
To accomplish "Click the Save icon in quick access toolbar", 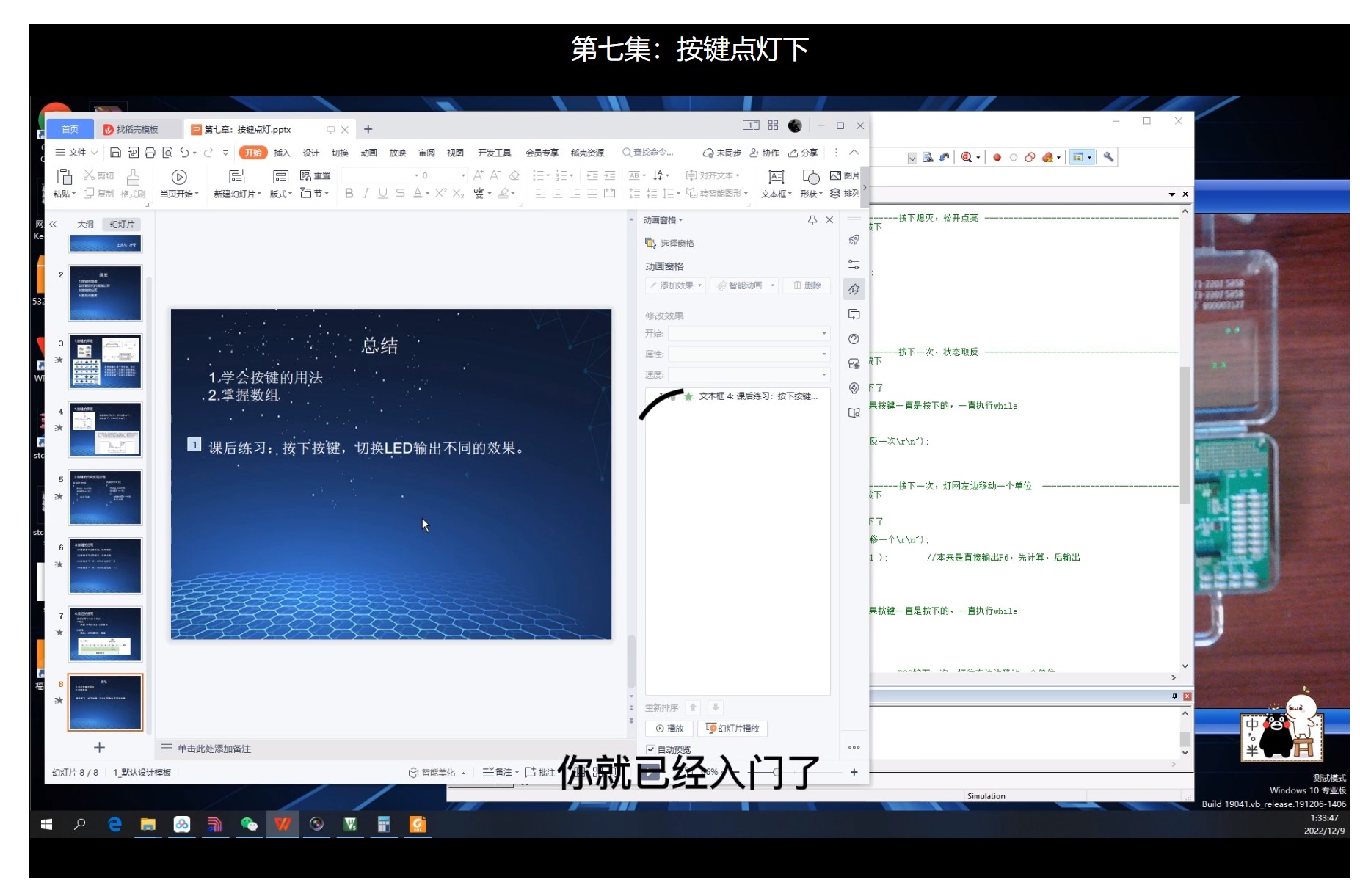I will [115, 153].
